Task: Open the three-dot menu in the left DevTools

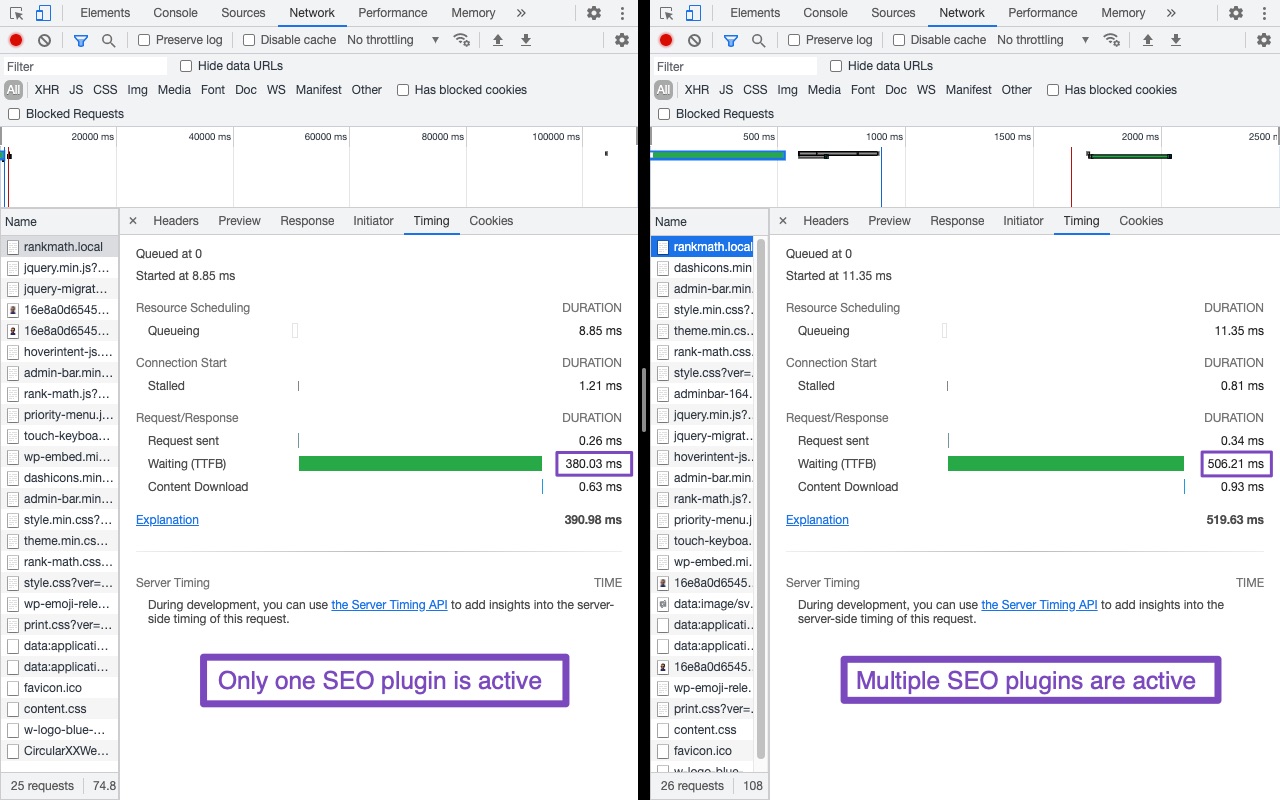Action: (x=622, y=13)
